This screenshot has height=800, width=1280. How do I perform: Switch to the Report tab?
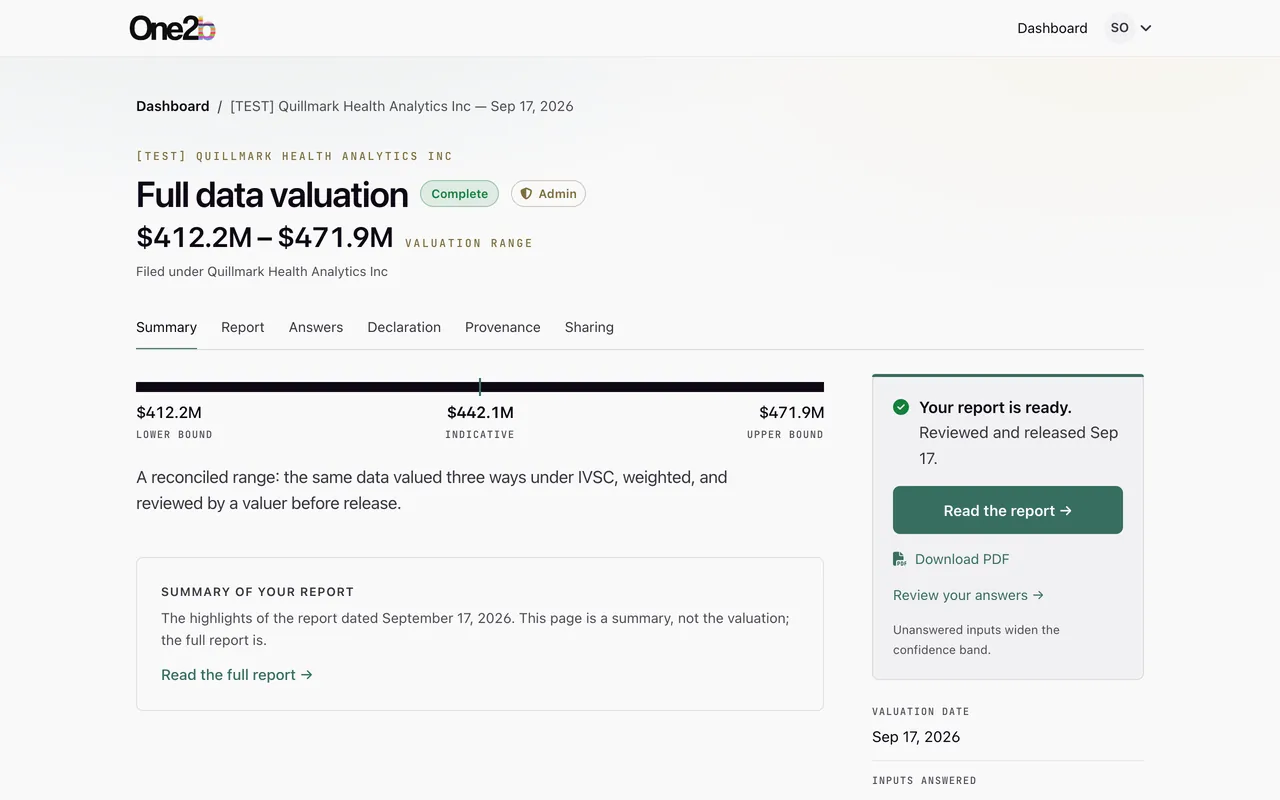pyautogui.click(x=243, y=327)
